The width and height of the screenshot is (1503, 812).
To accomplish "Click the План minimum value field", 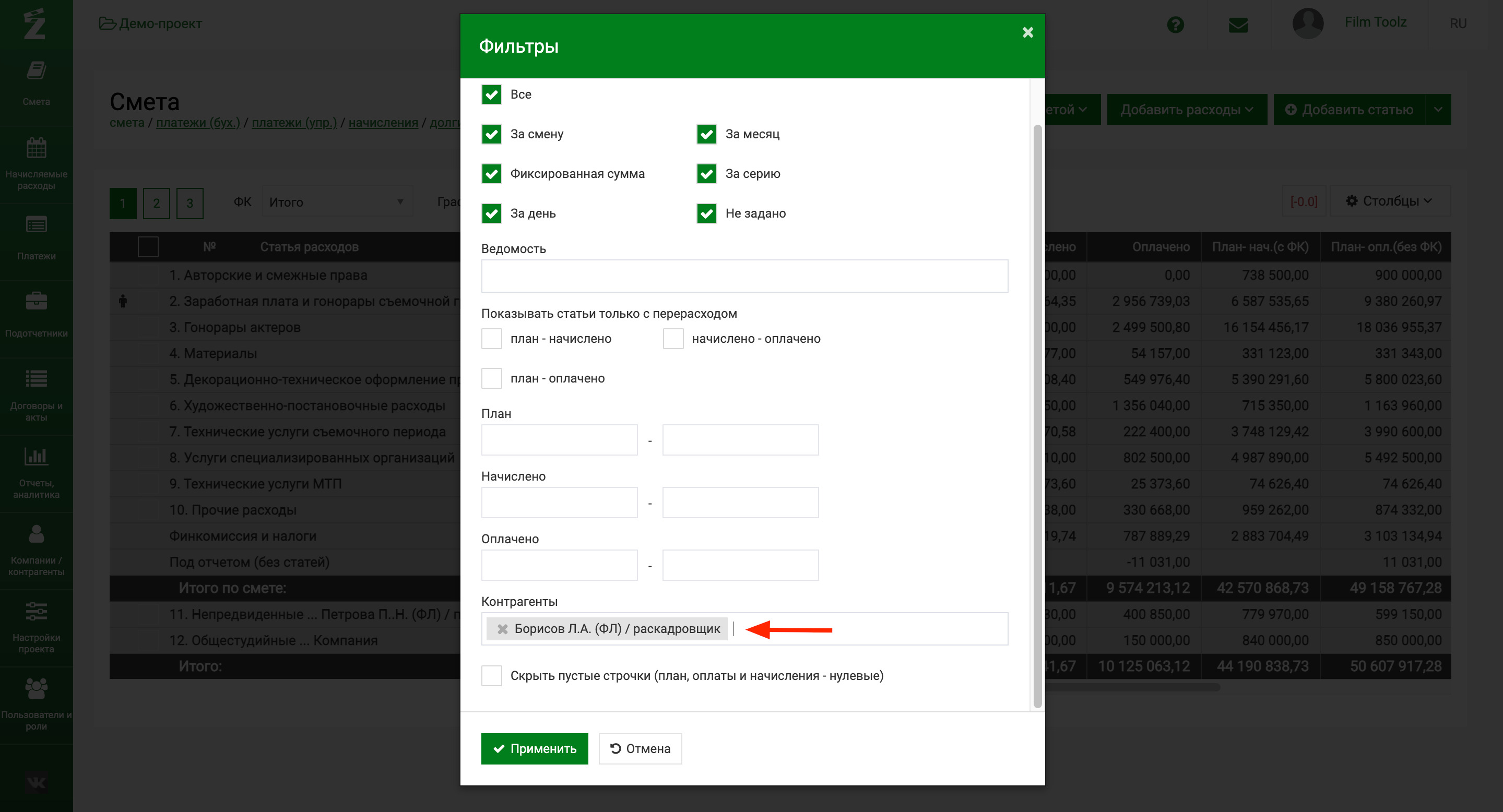I will 559,440.
